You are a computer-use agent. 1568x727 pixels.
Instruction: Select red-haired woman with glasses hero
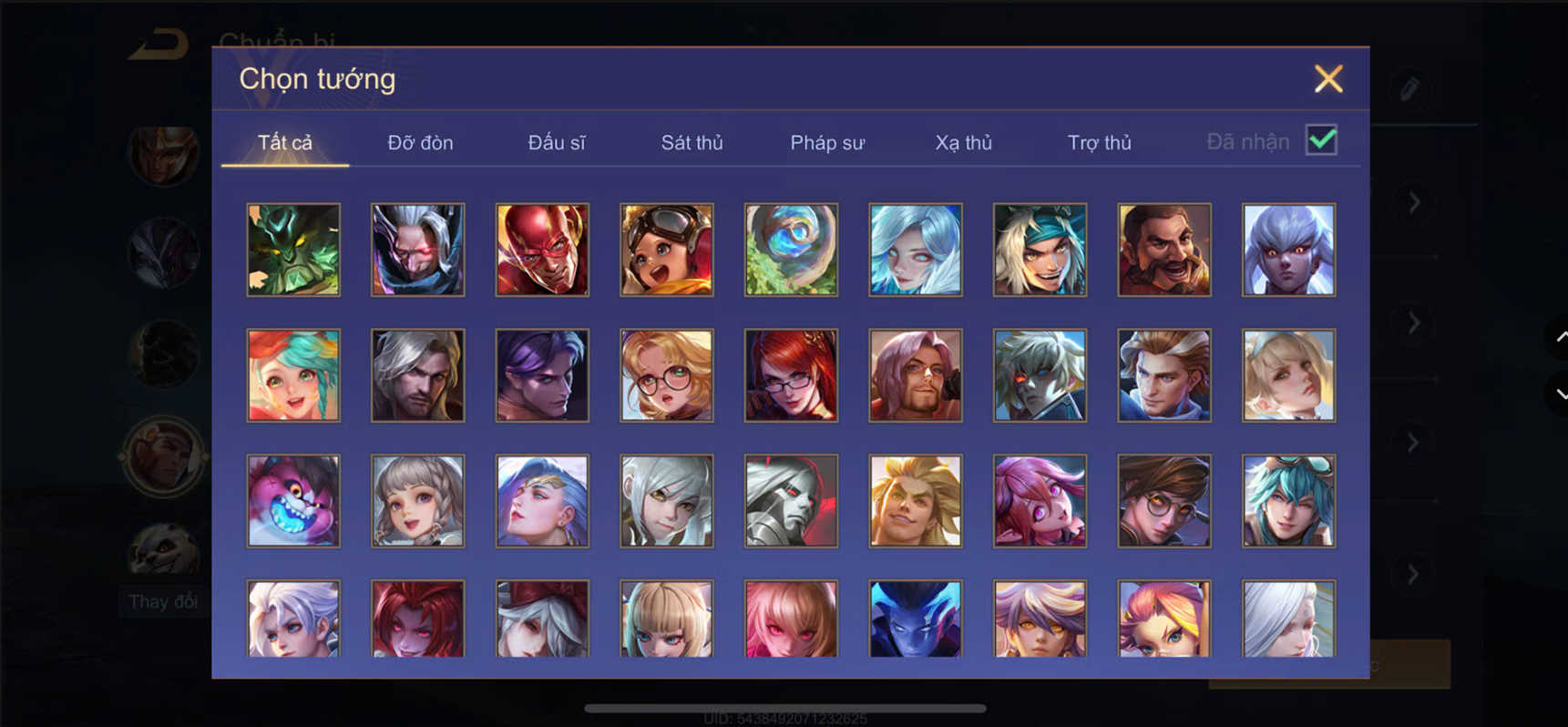click(x=791, y=375)
